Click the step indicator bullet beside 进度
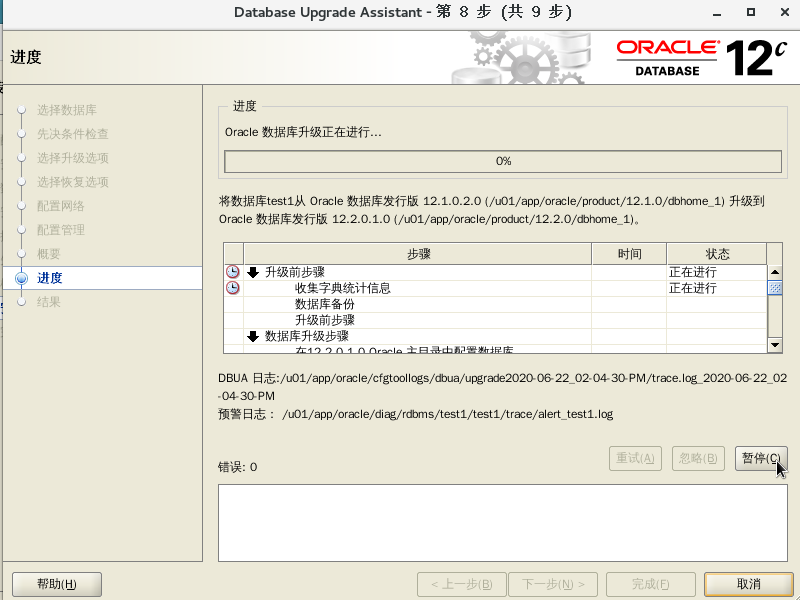Screen dimensions: 800x600 (20, 278)
